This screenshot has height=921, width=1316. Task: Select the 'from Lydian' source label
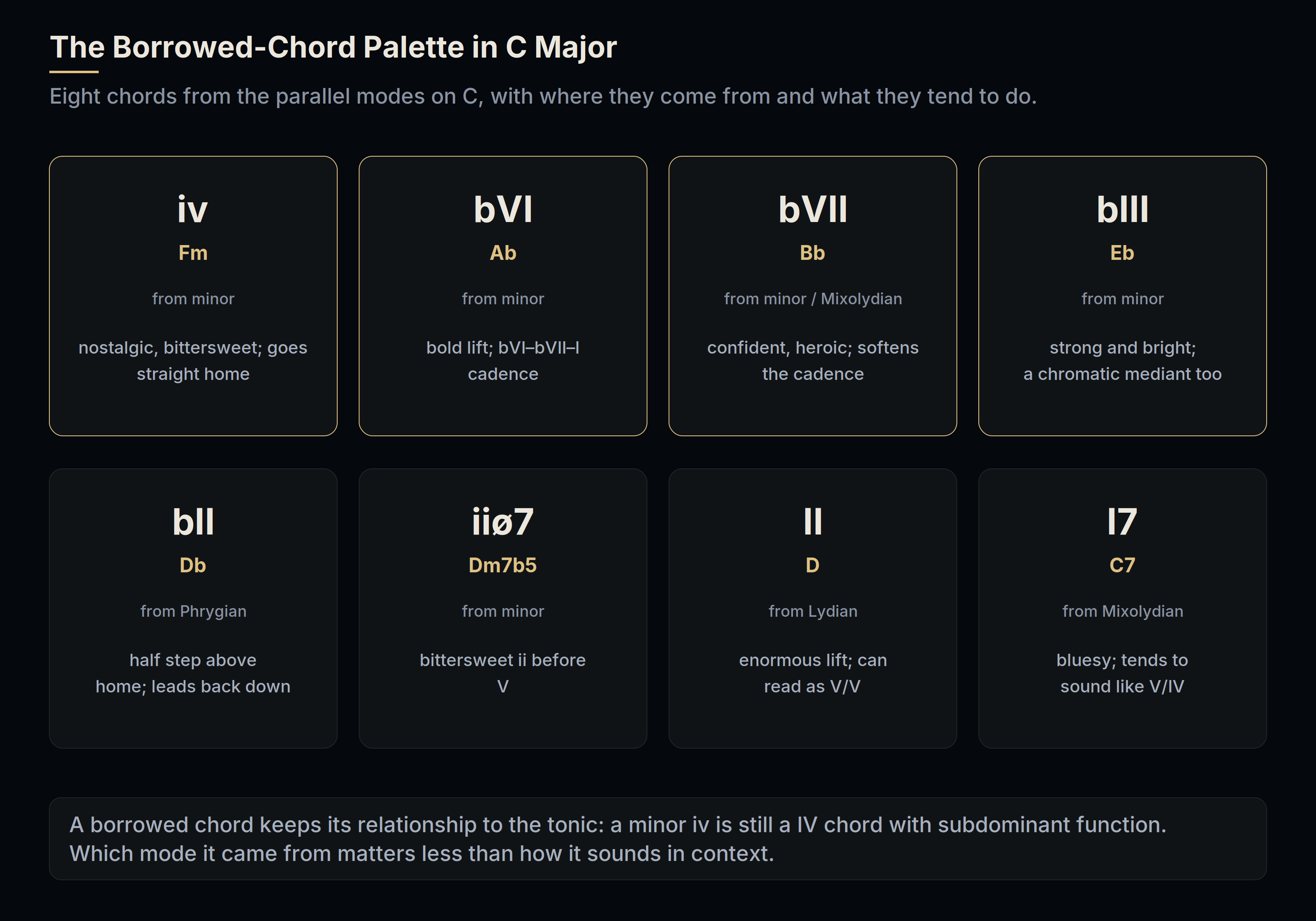click(x=813, y=611)
